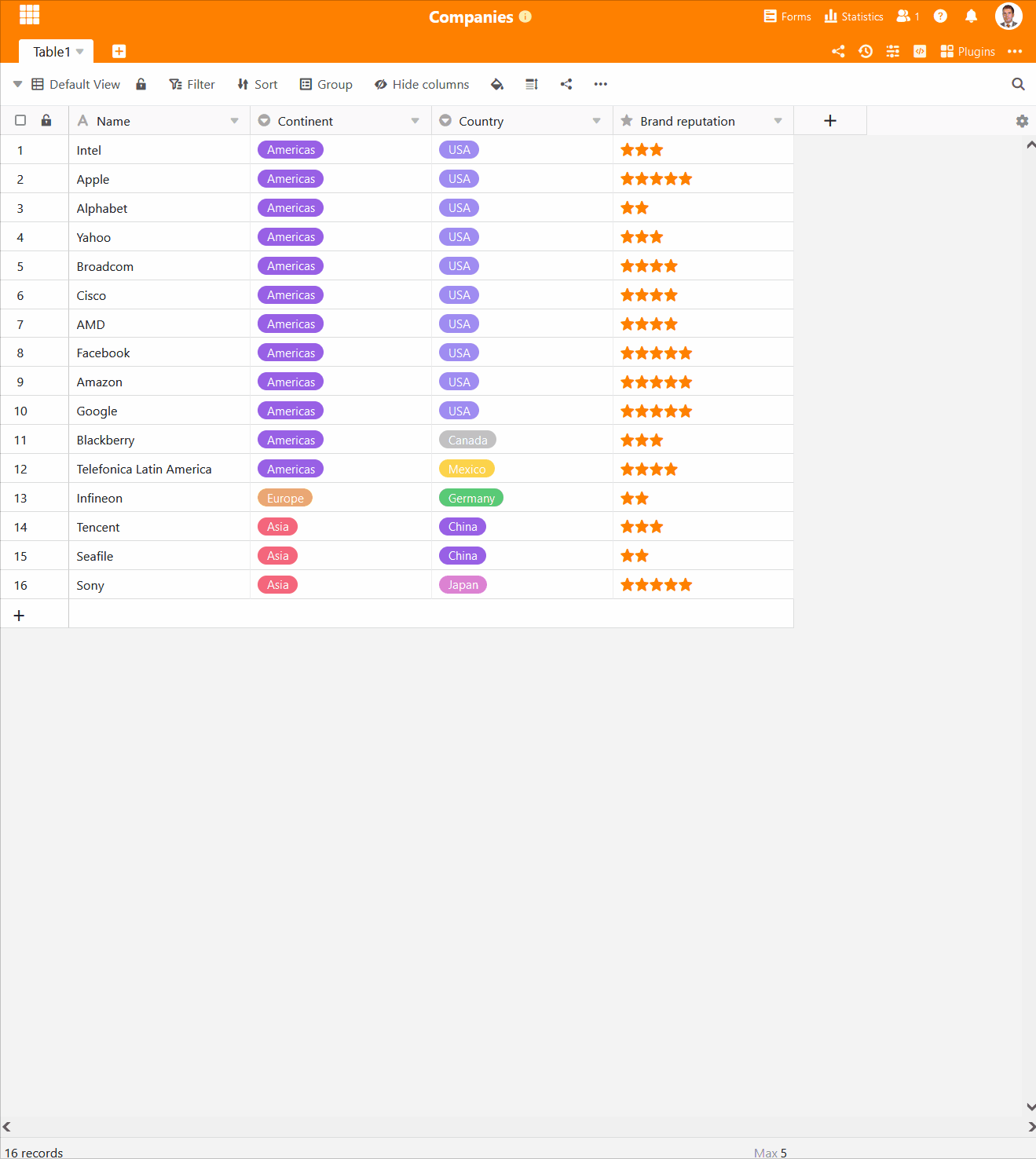Image resolution: width=1036 pixels, height=1159 pixels.
Task: Click the Seafile name cell
Action: 159,556
